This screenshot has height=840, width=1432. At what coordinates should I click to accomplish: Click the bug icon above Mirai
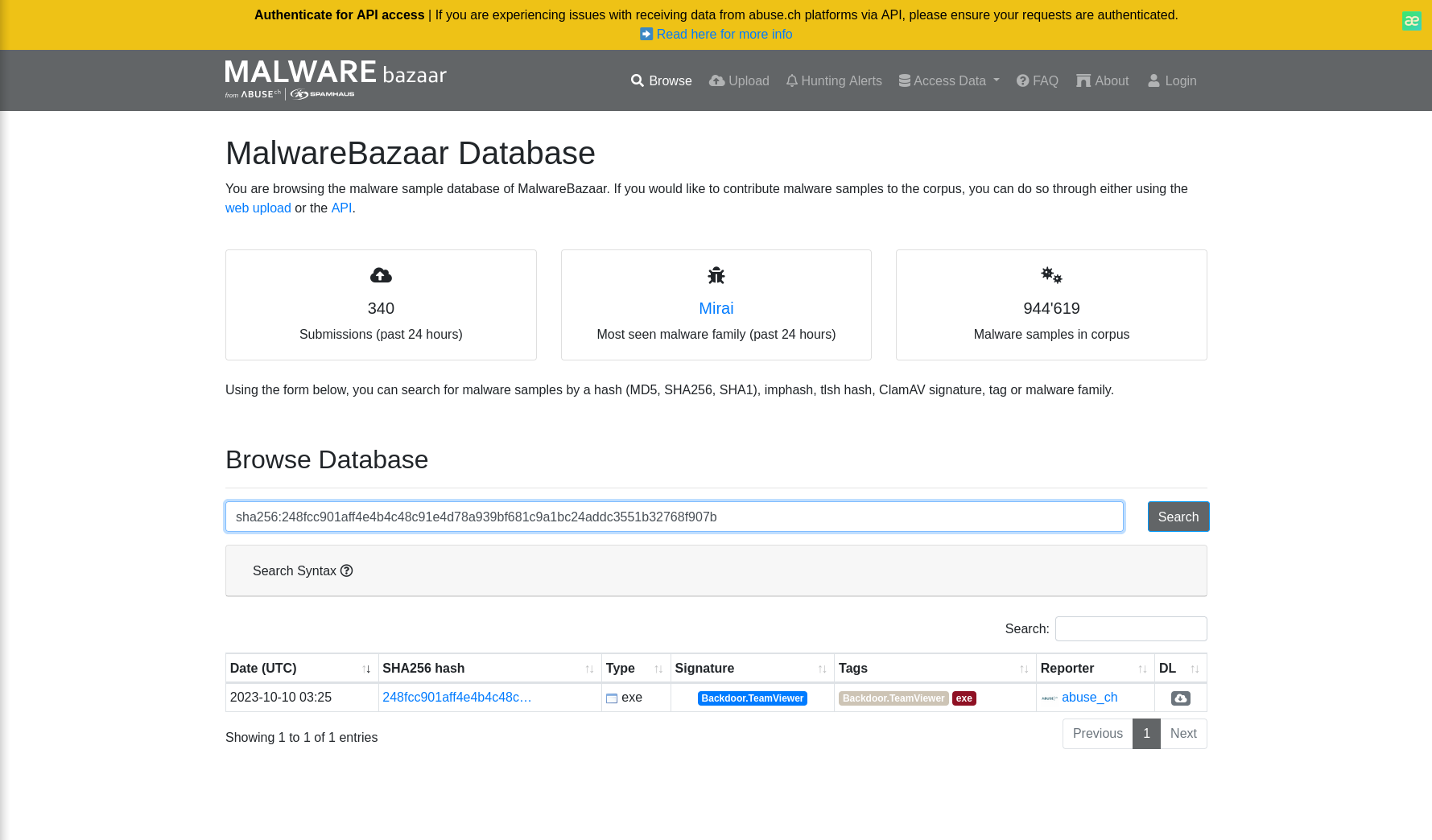coord(716,275)
